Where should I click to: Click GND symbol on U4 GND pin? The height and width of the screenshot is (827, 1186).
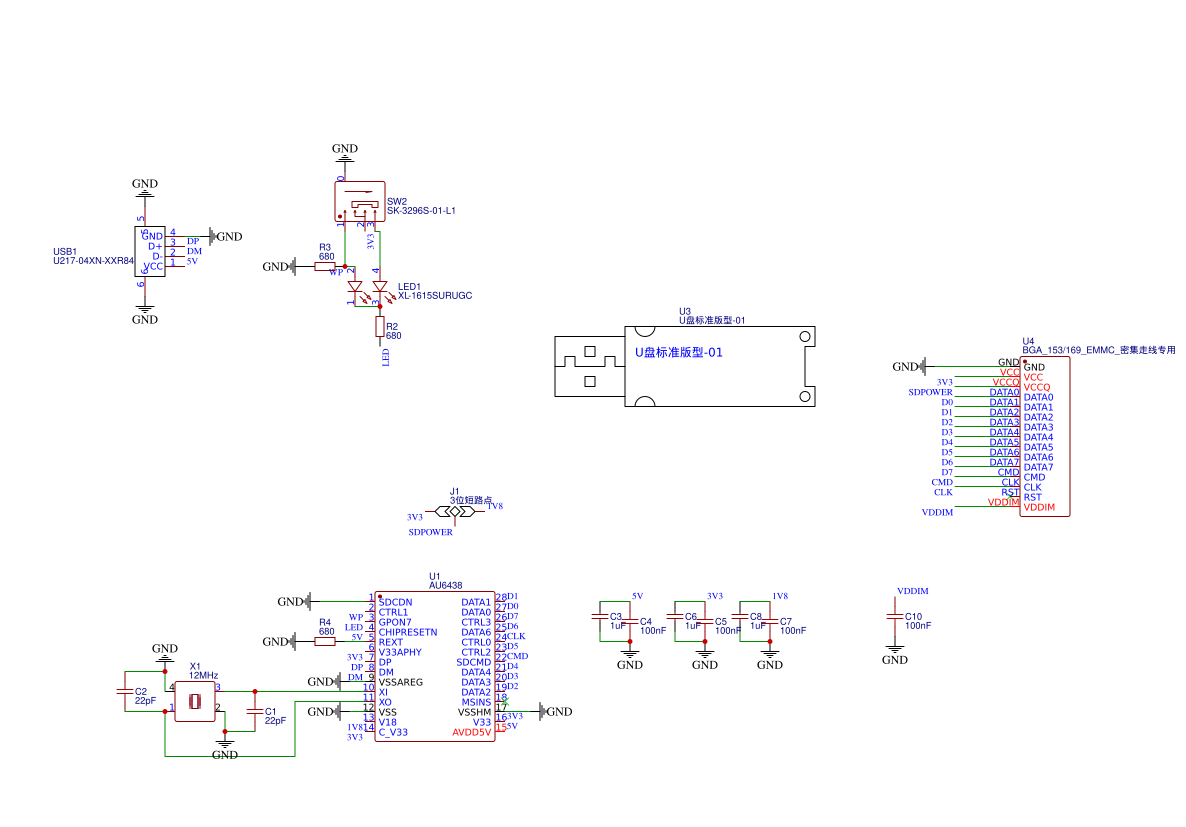(x=908, y=366)
